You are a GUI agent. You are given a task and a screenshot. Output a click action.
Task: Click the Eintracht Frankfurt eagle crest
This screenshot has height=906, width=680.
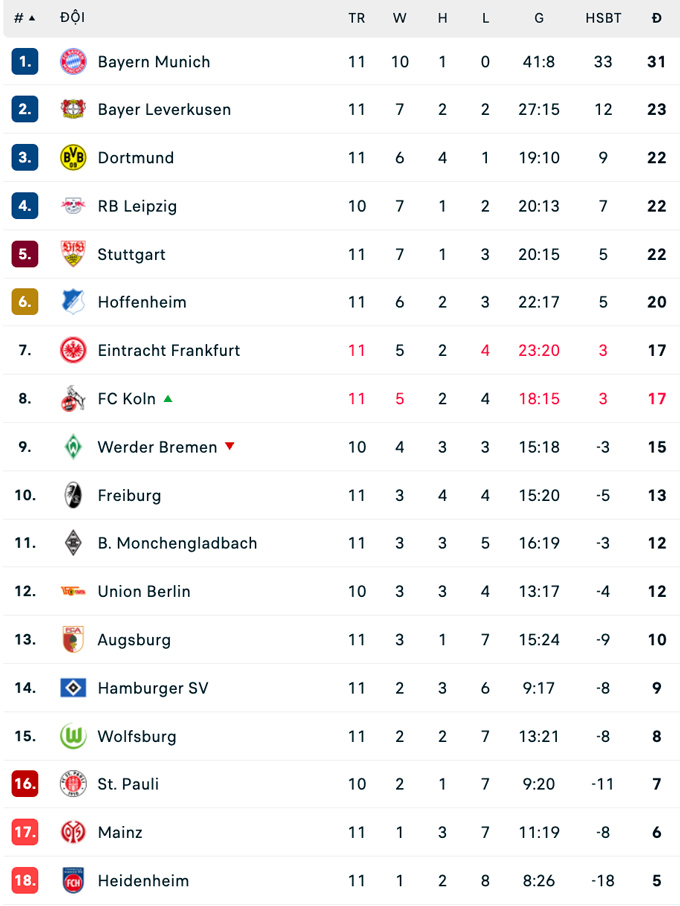[x=73, y=351]
